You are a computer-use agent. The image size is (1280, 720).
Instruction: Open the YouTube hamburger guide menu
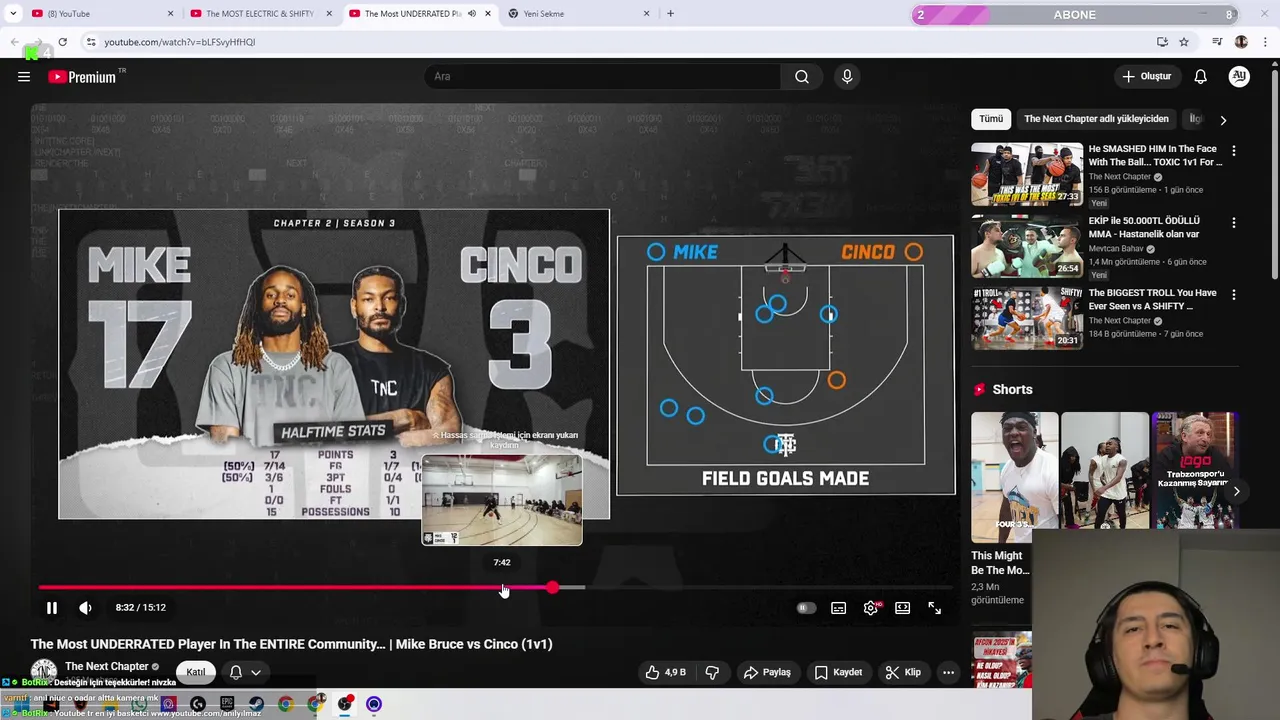(x=24, y=77)
